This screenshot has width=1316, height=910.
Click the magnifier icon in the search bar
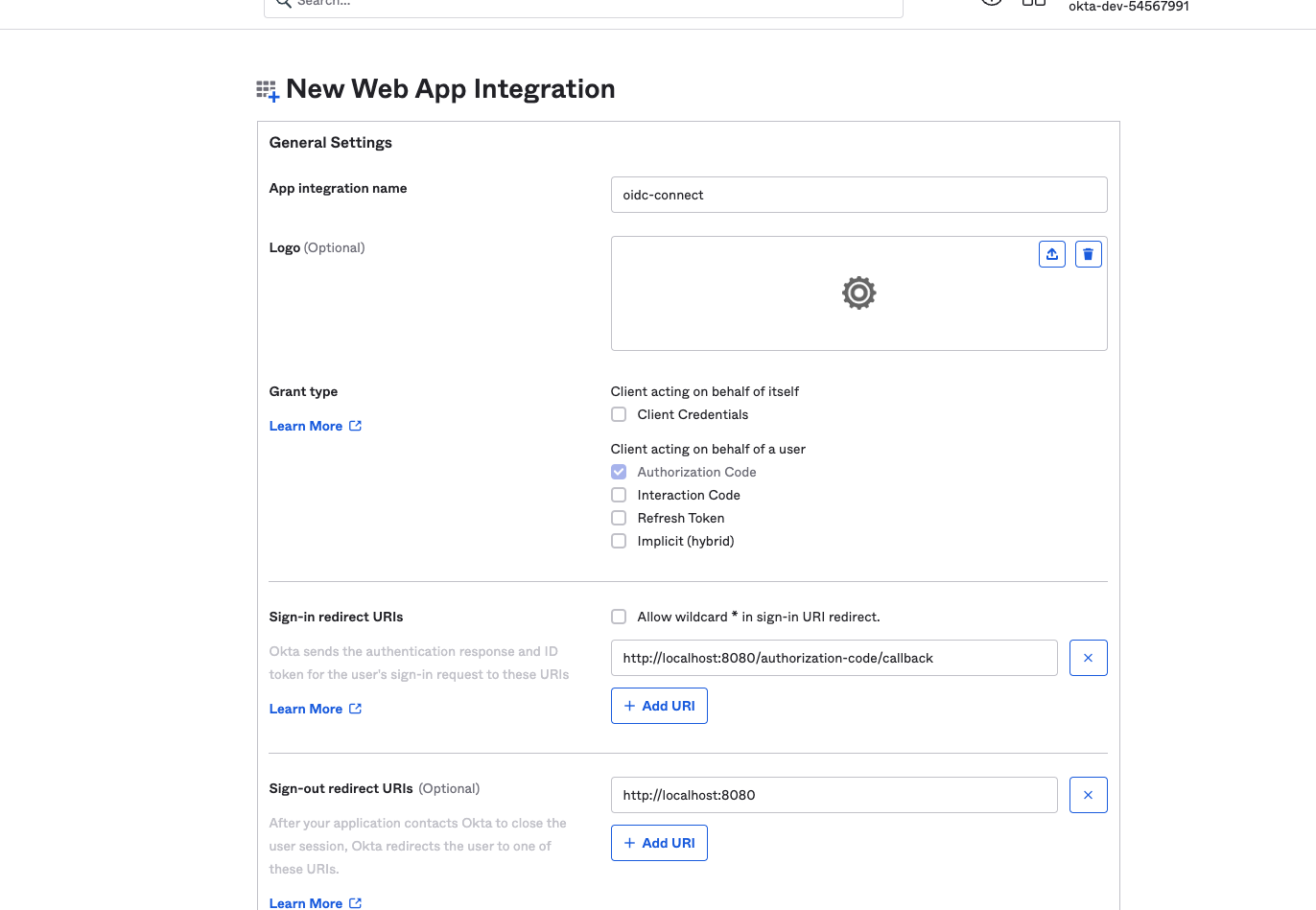coord(283,4)
